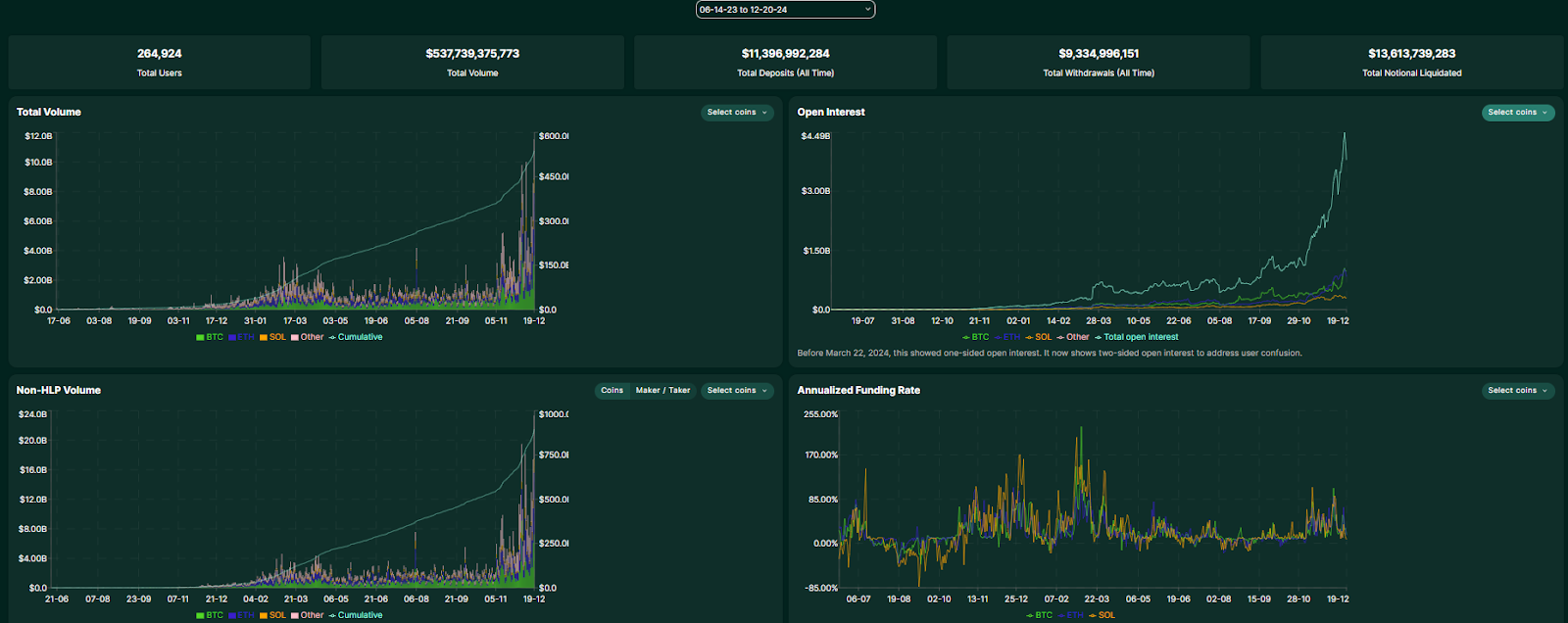
Task: Open Select coins dropdown for Open Interest
Action: coord(1517,113)
